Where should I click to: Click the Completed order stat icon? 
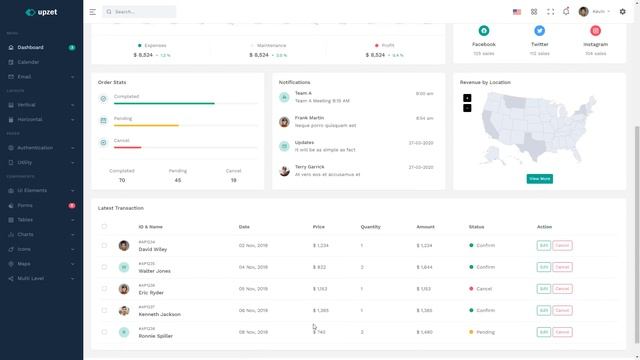tap(103, 99)
